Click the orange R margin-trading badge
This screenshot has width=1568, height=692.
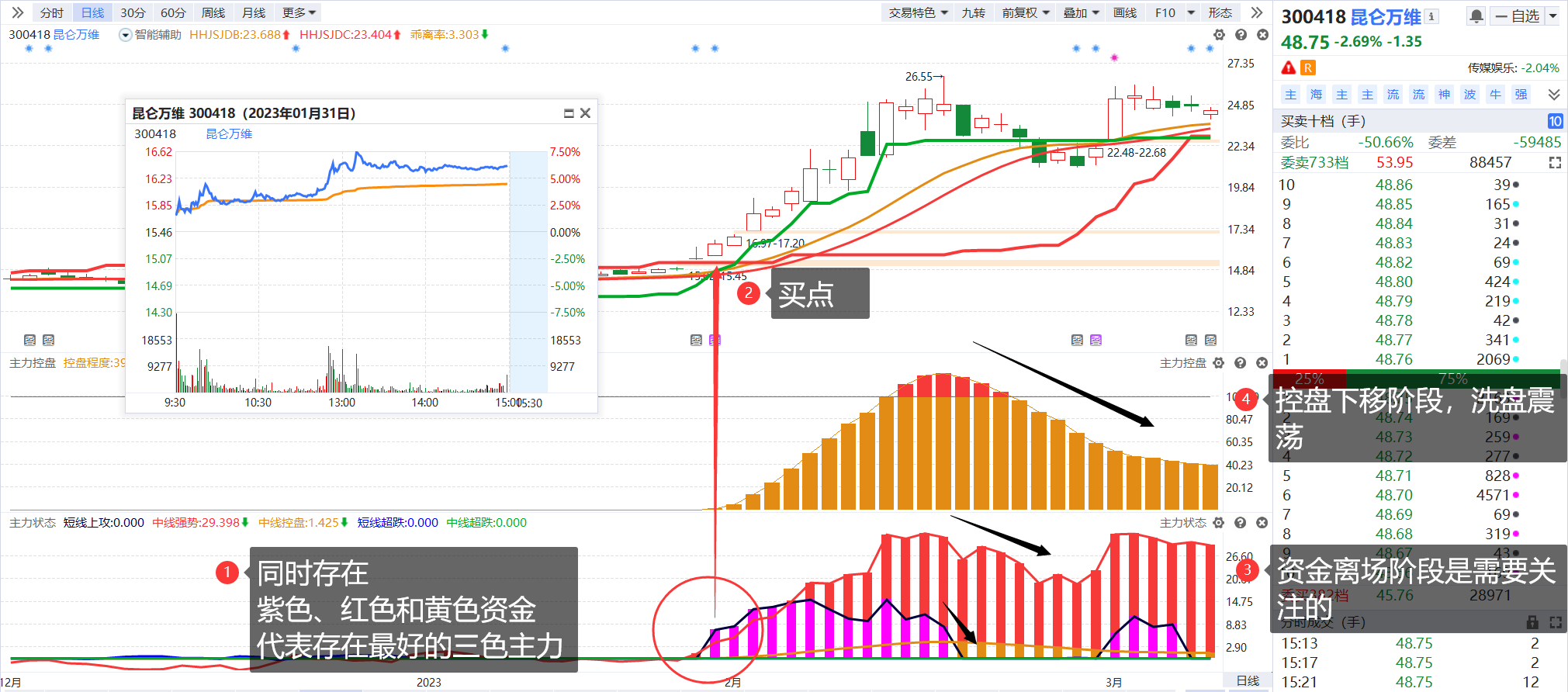(x=1308, y=67)
